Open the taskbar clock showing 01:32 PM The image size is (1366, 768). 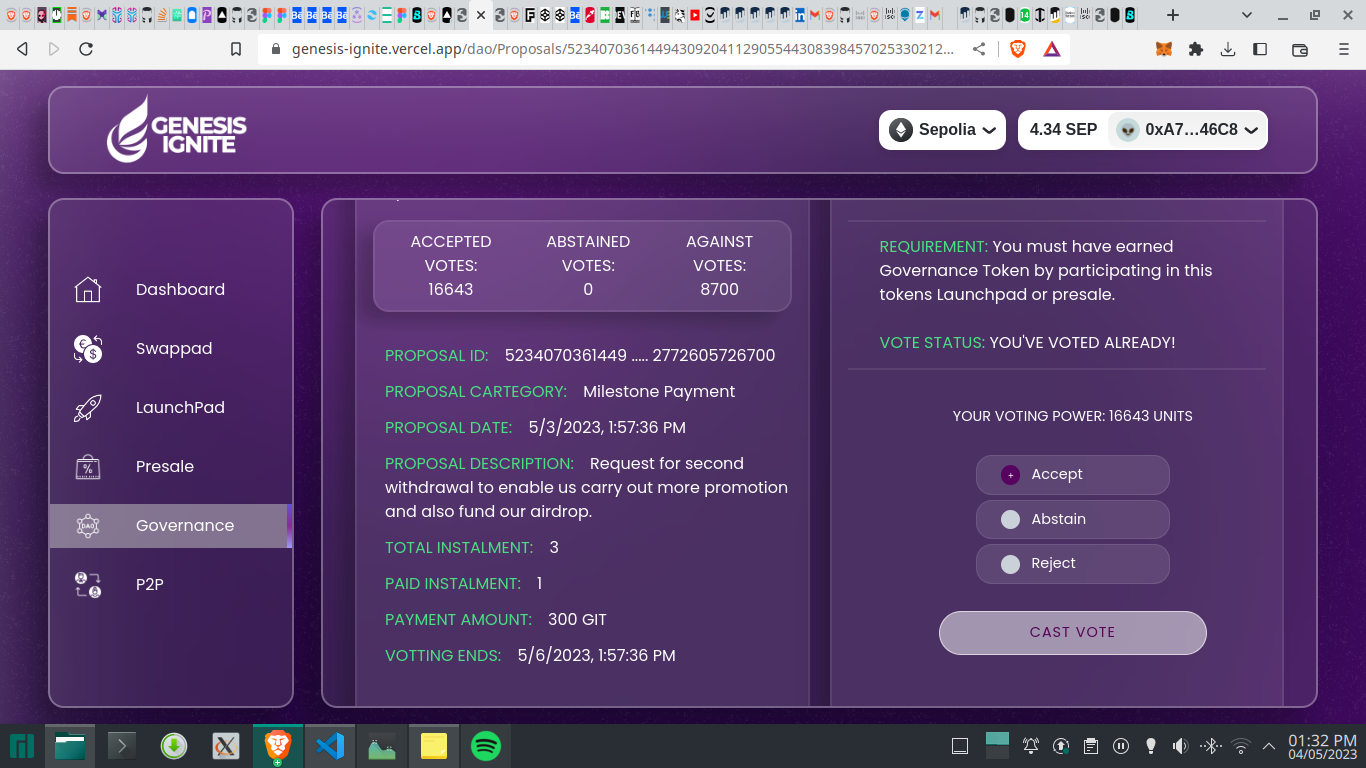(1322, 746)
